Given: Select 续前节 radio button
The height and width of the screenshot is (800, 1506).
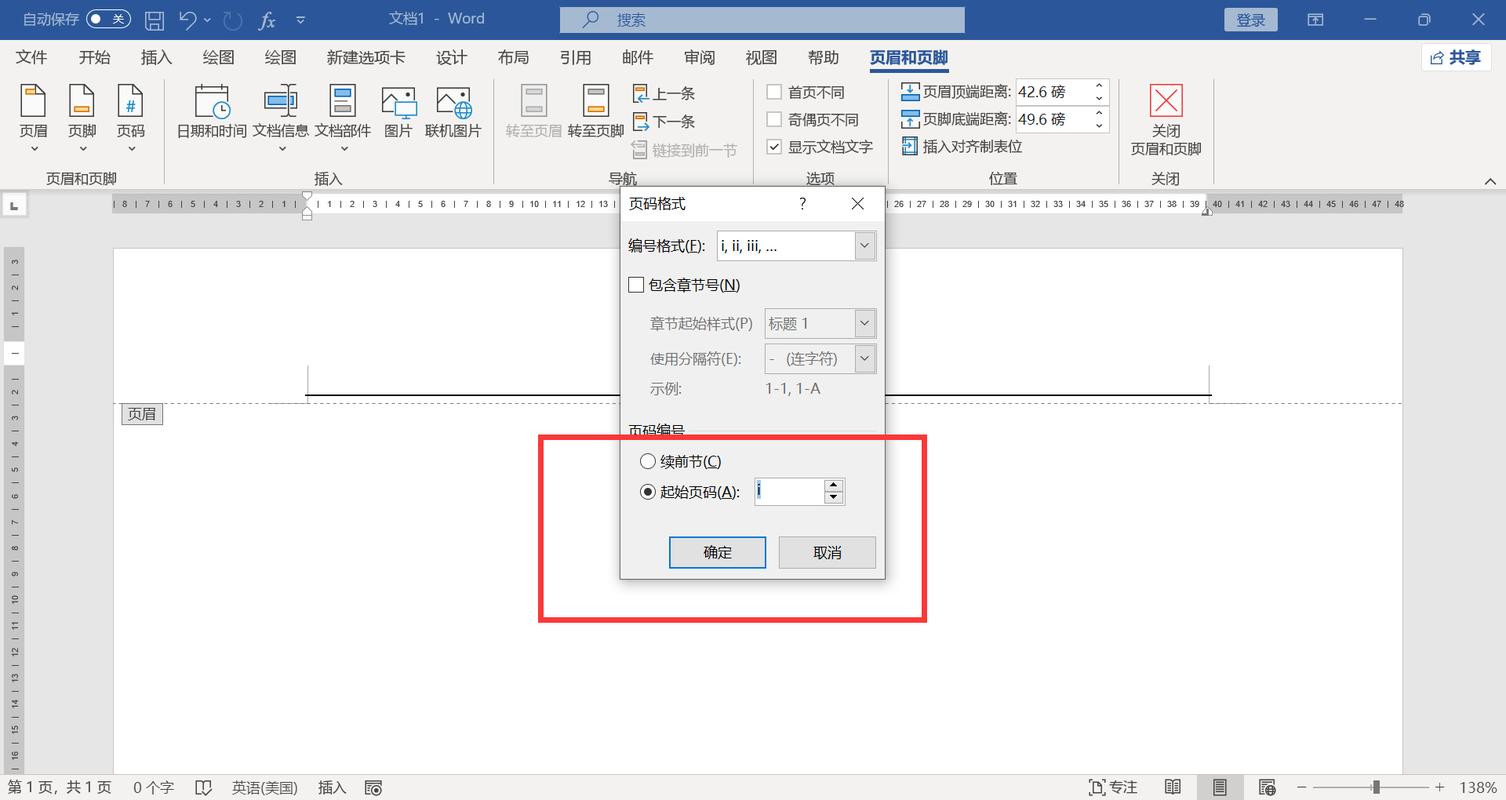Looking at the screenshot, I should point(648,461).
